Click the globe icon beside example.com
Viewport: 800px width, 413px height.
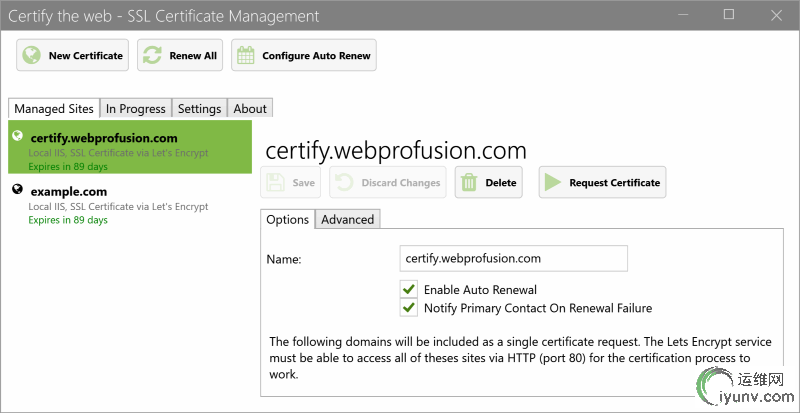[x=17, y=189]
